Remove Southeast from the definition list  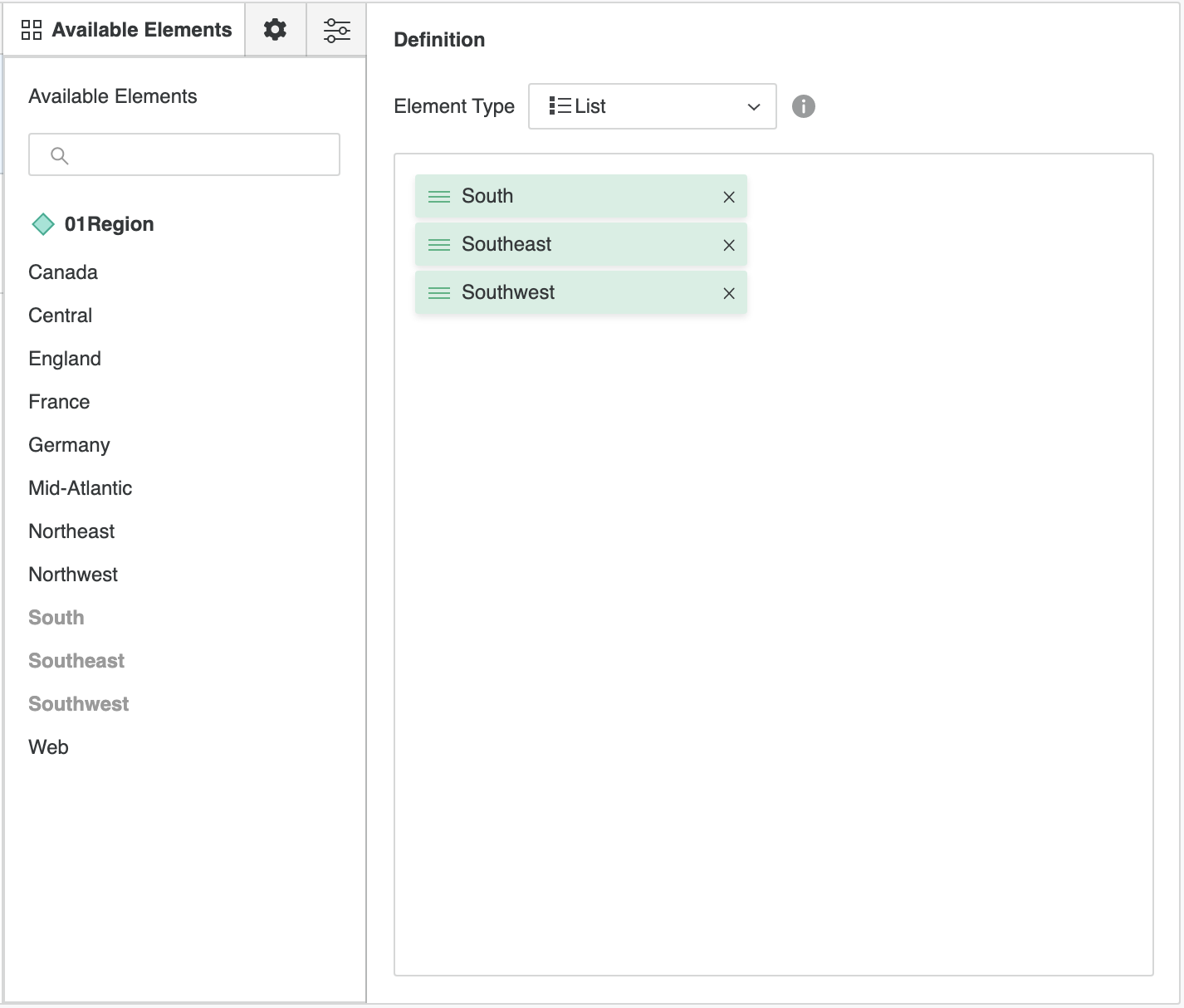728,245
